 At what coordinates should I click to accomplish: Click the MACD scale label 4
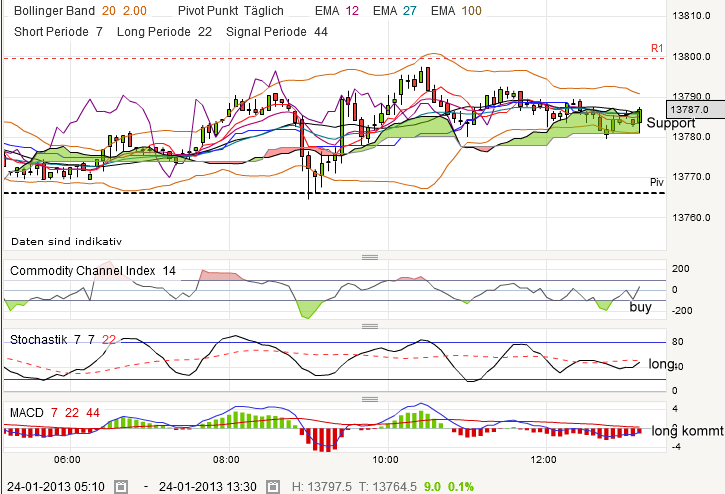click(x=675, y=408)
